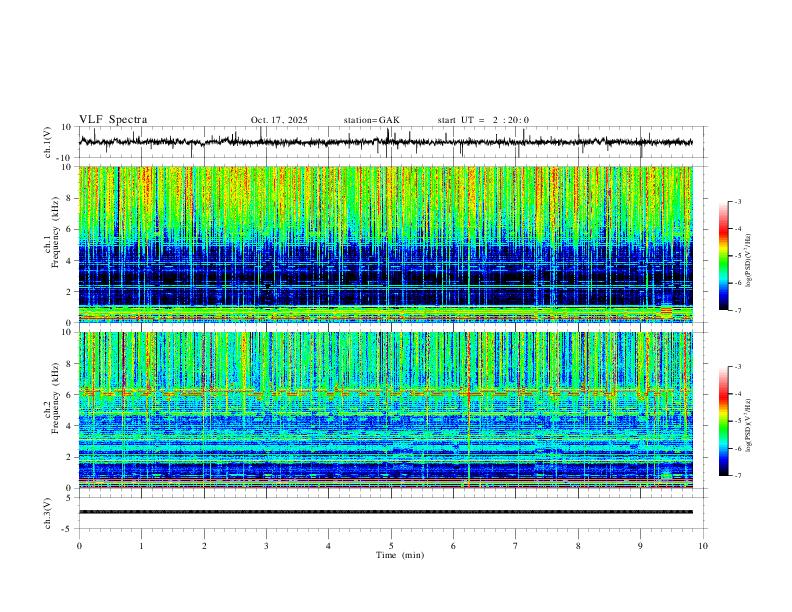Click the "start UT = 2 :20: 0" label

click(x=483, y=120)
